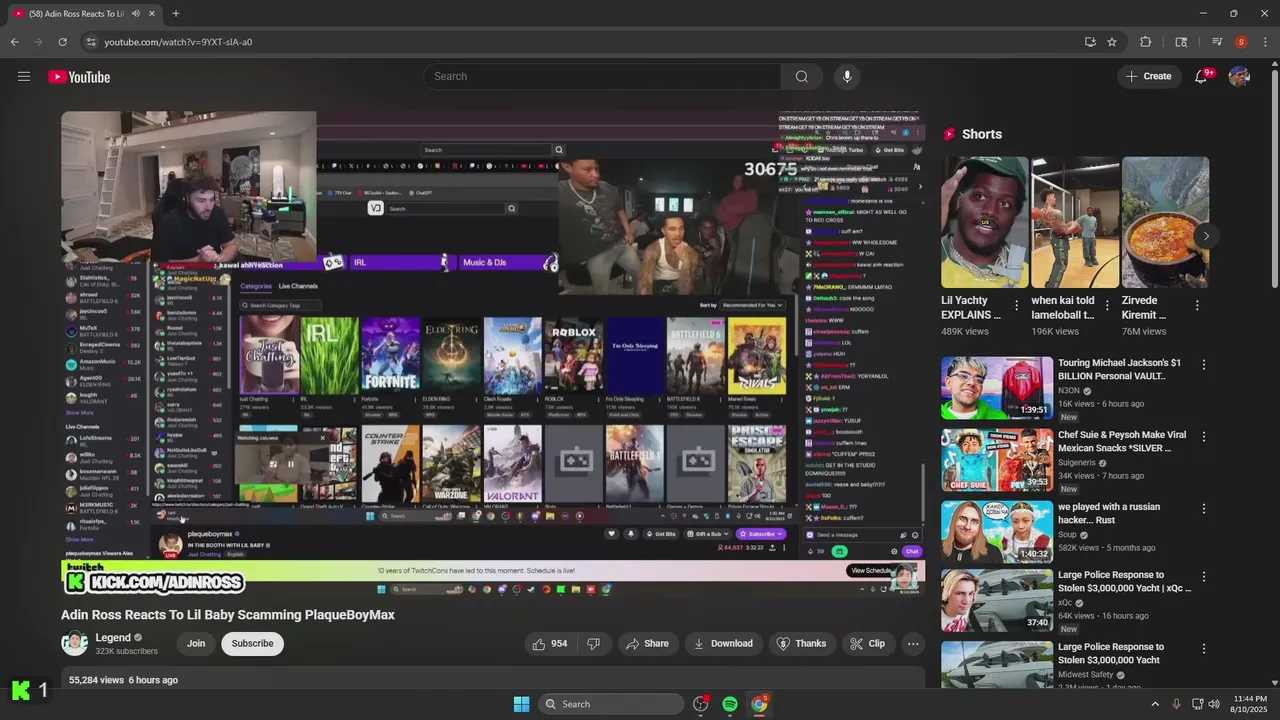1280x720 pixels.
Task: Open the 'when kai told lameloball' short
Action: (1075, 222)
